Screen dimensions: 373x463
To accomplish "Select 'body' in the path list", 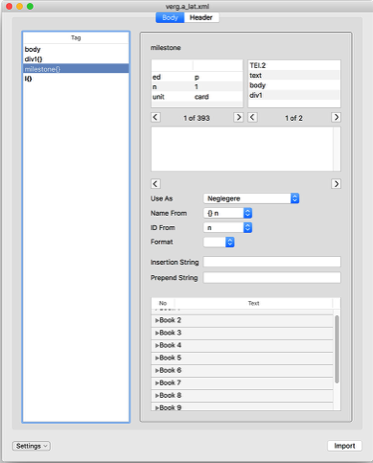I will [294, 85].
